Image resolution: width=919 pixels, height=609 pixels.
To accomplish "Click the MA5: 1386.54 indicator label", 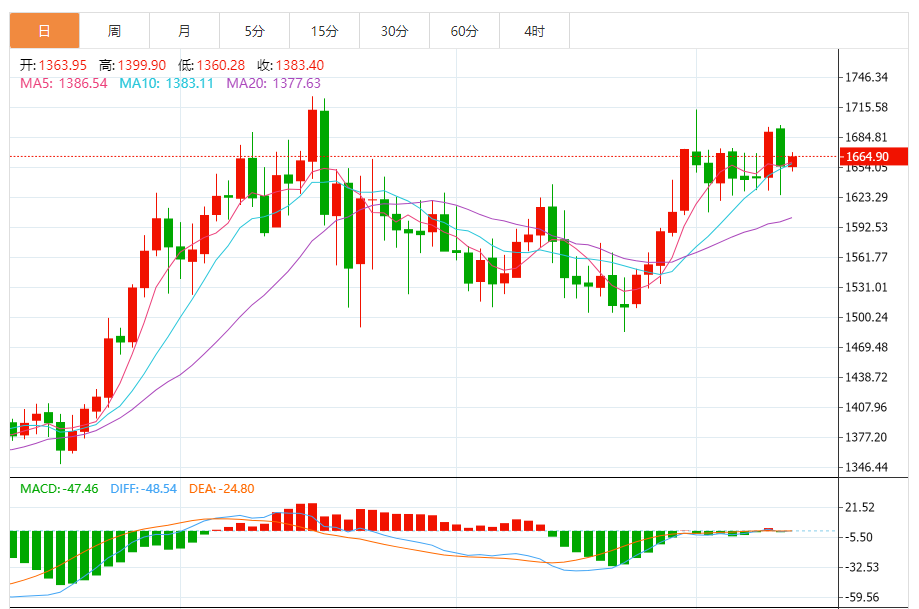I will (63, 83).
